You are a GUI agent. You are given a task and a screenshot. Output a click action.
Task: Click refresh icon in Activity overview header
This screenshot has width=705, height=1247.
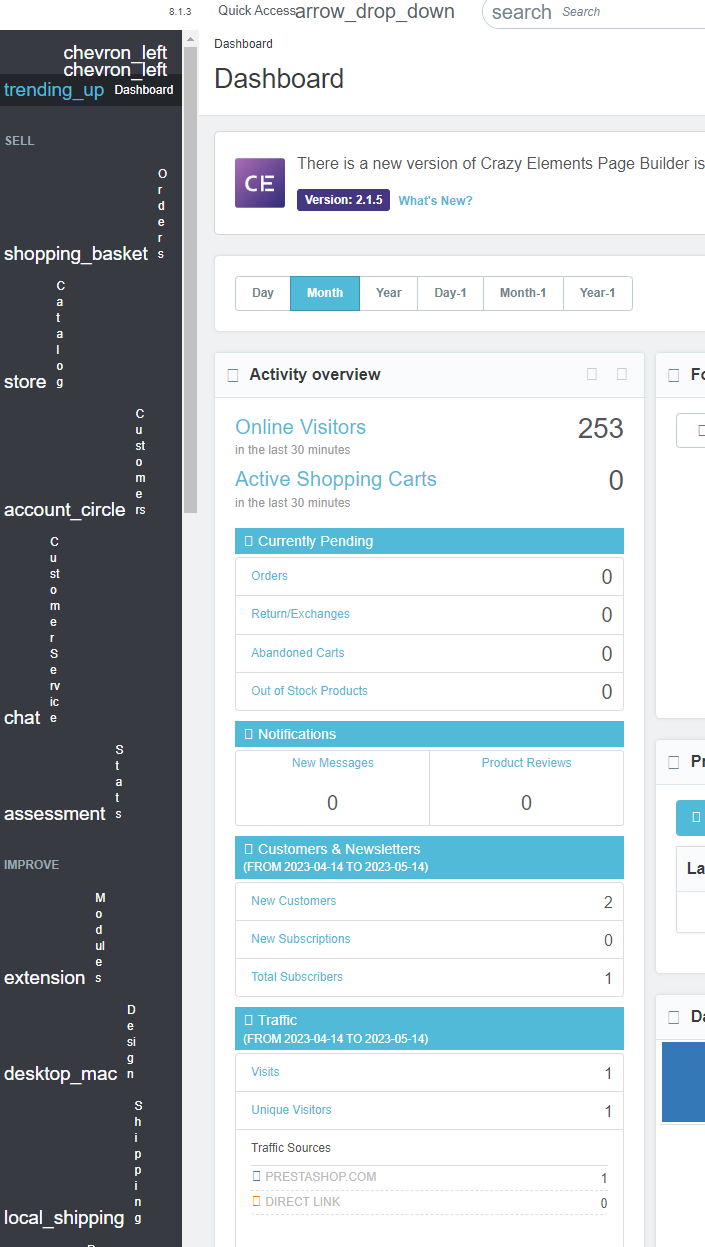click(x=592, y=374)
